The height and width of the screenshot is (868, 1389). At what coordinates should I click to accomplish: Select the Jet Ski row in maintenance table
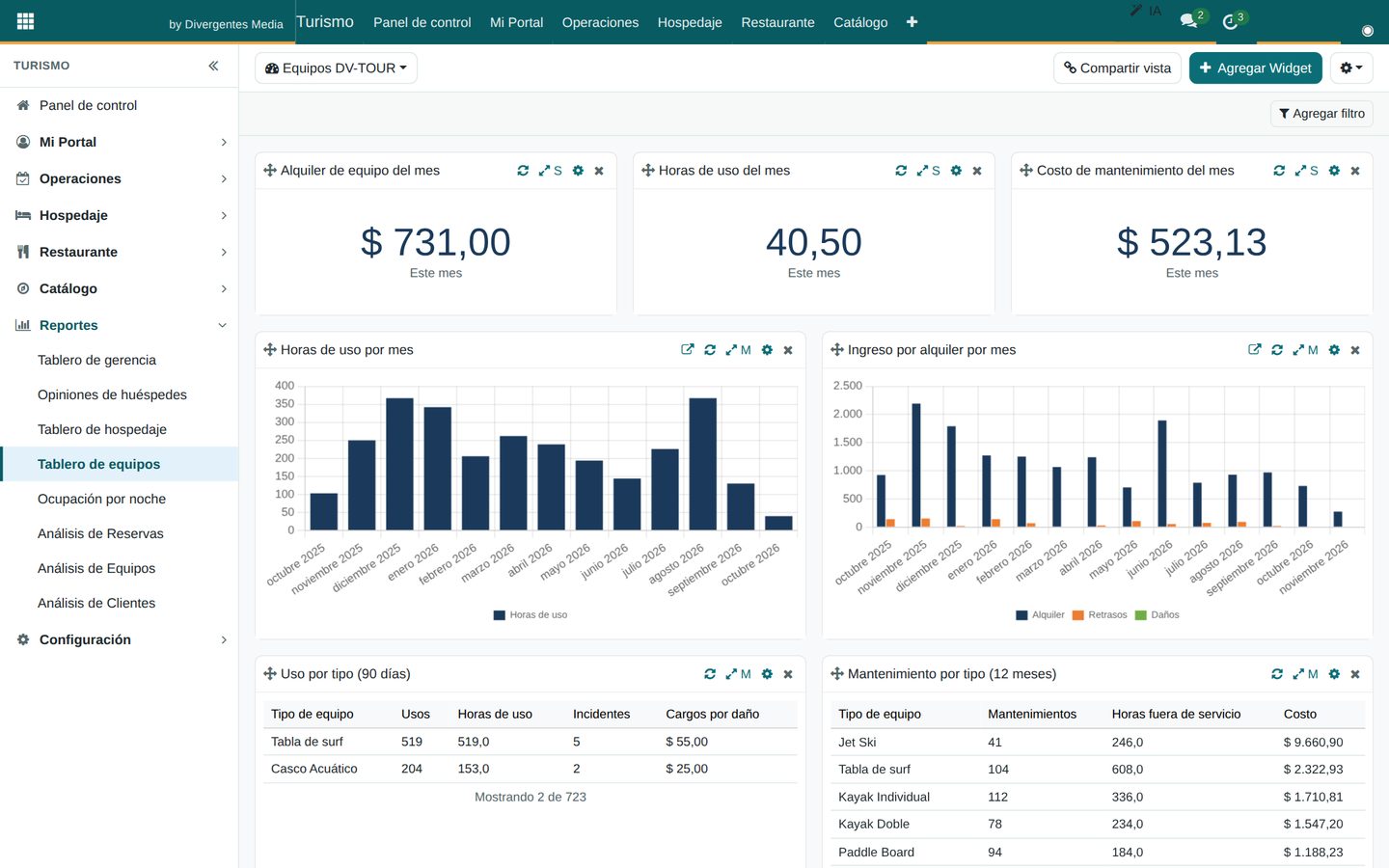tap(1097, 742)
